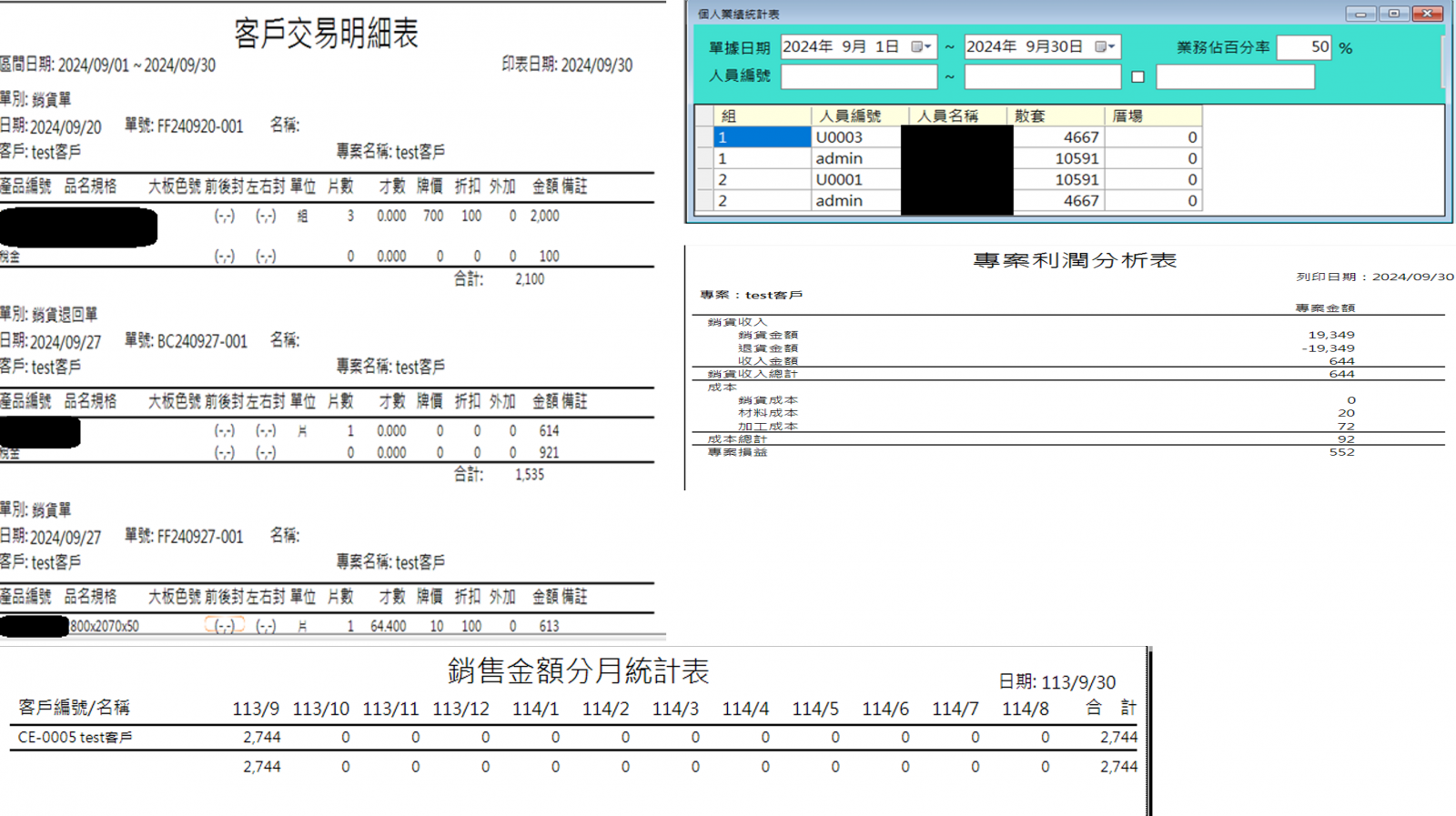Tick the checkbox beside the 人員編號 range
The height and width of the screenshot is (816, 1456).
[1137, 77]
